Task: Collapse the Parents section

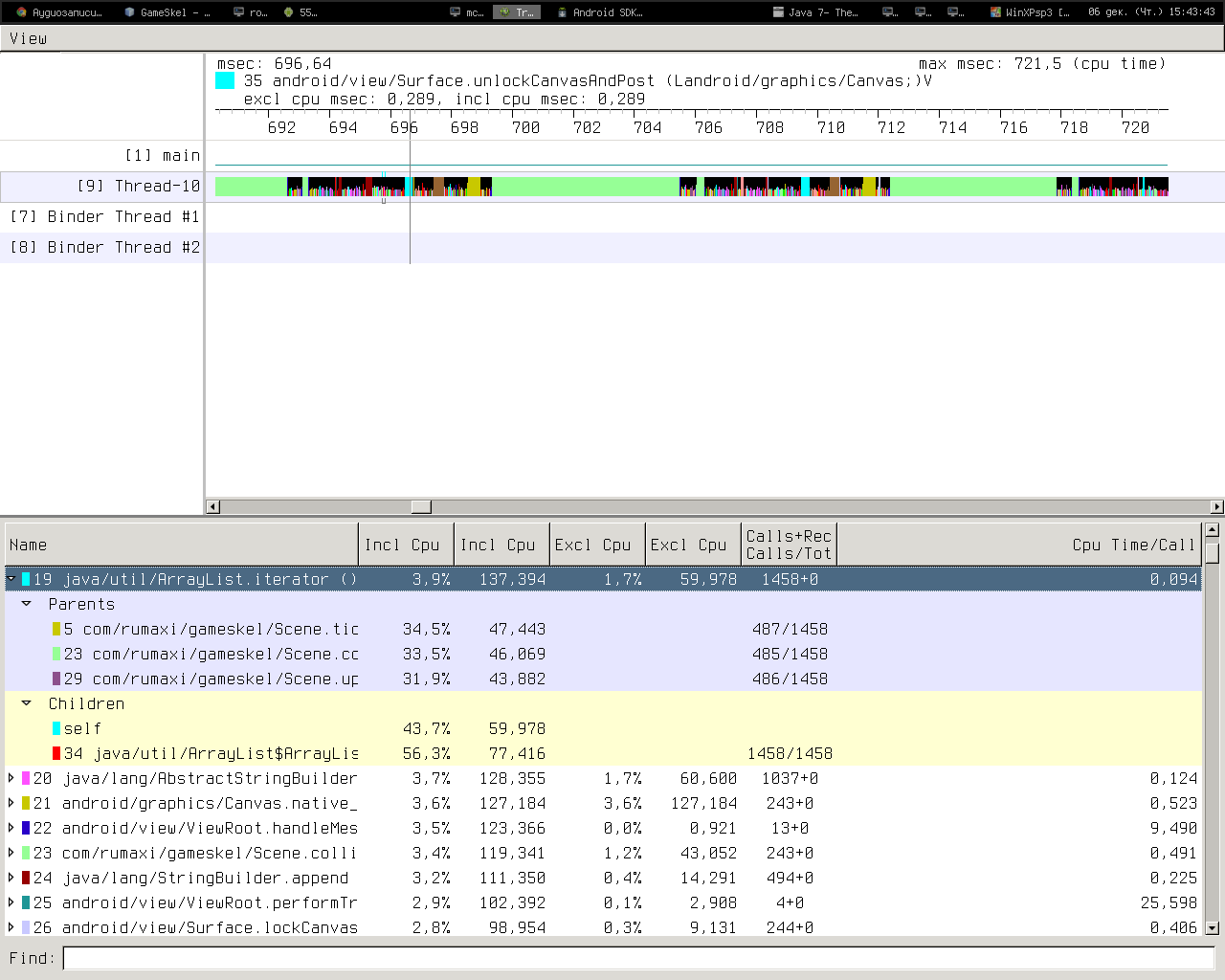Action: pos(27,604)
